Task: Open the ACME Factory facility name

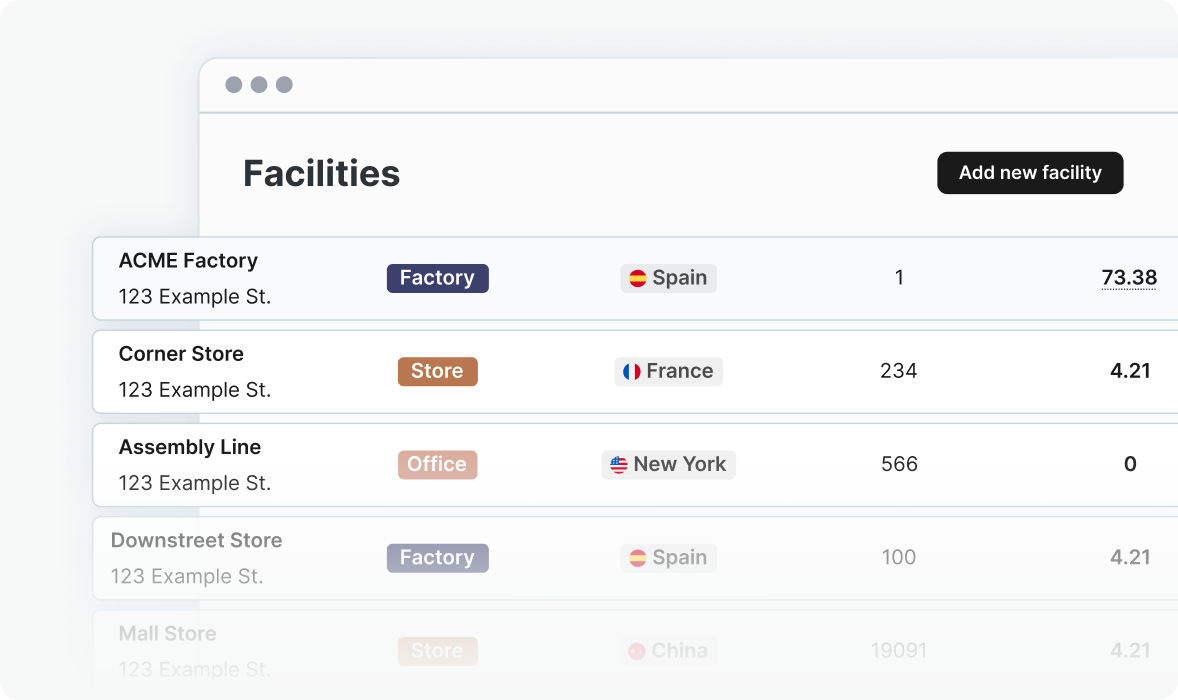Action: pyautogui.click(x=188, y=261)
